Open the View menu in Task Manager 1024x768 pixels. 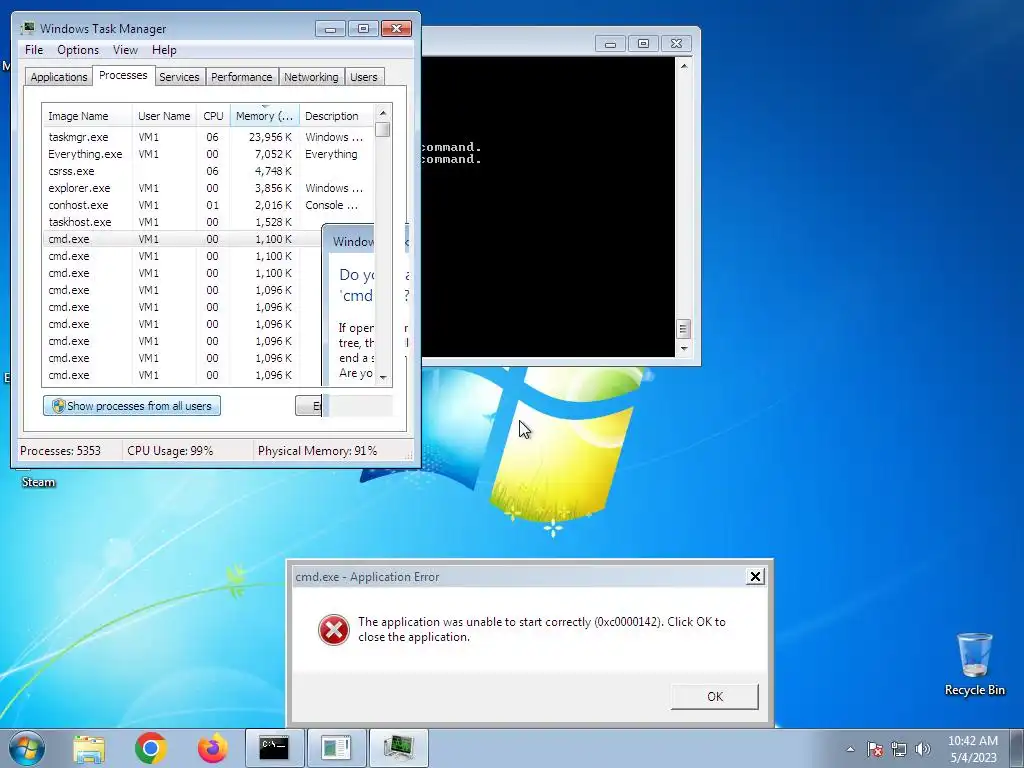(x=125, y=50)
